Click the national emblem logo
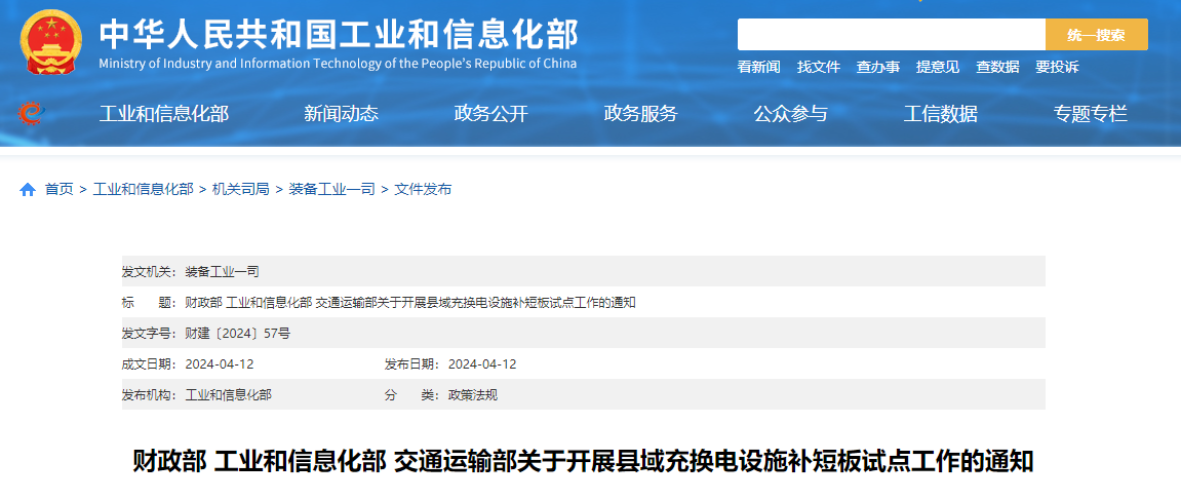The width and height of the screenshot is (1182, 500). [x=52, y=41]
